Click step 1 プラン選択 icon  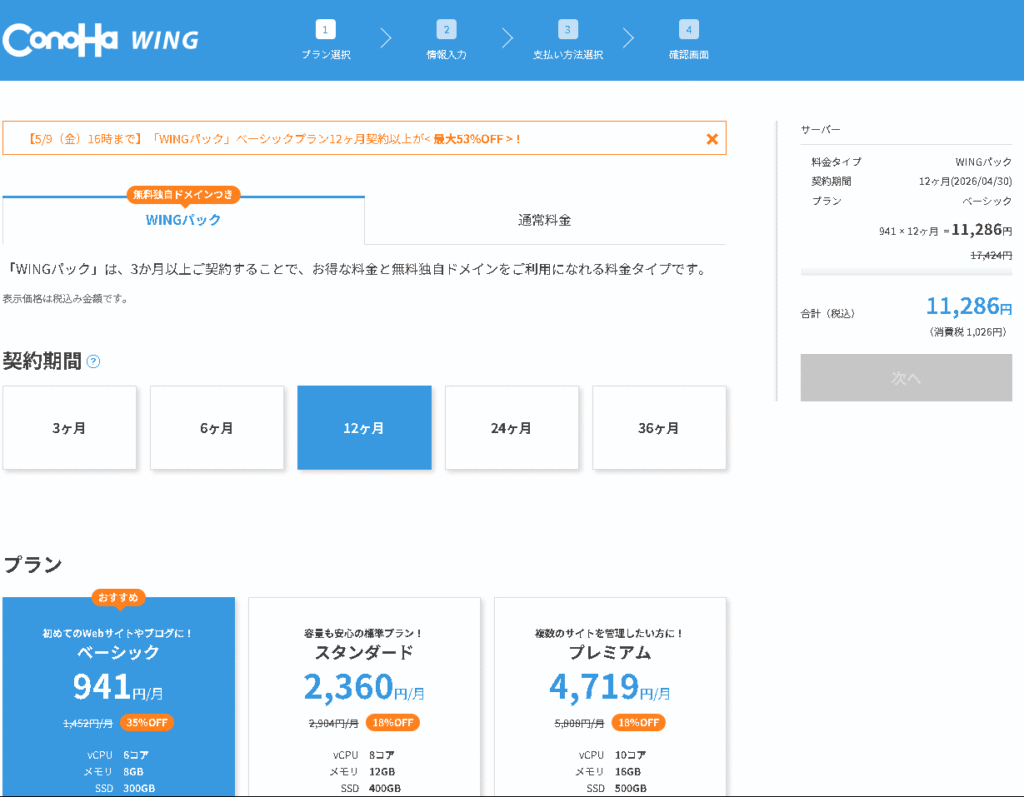325,29
